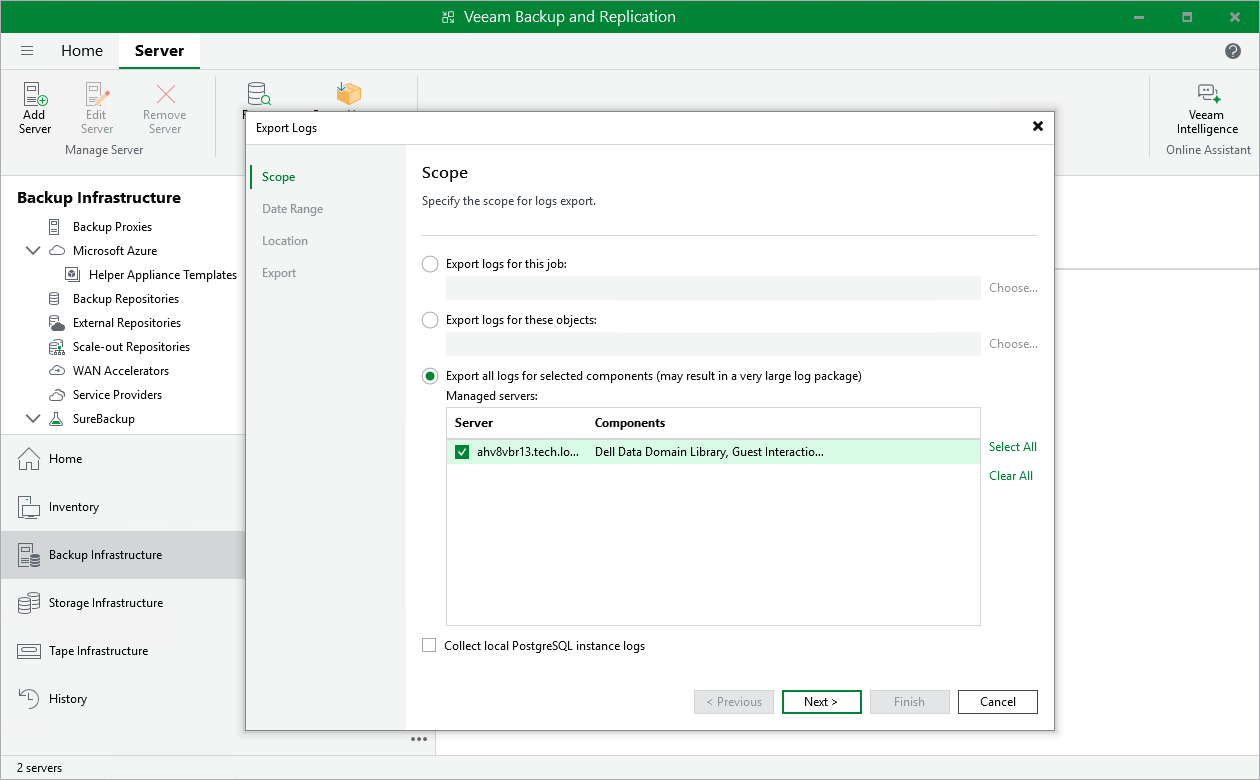Viewport: 1260px width, 780px height.
Task: Click the Select All link
Action: [1012, 446]
